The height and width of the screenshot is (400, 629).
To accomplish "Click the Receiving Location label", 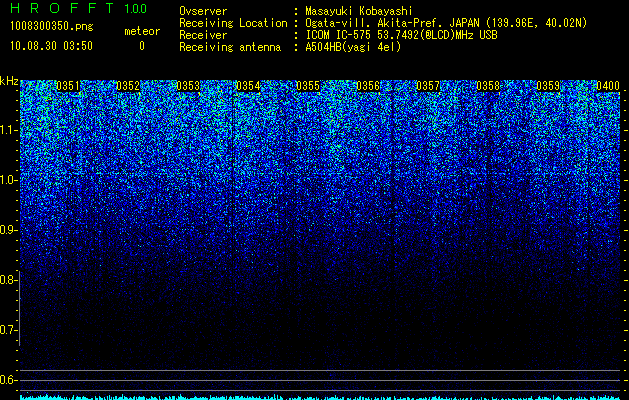I will click(233, 23).
